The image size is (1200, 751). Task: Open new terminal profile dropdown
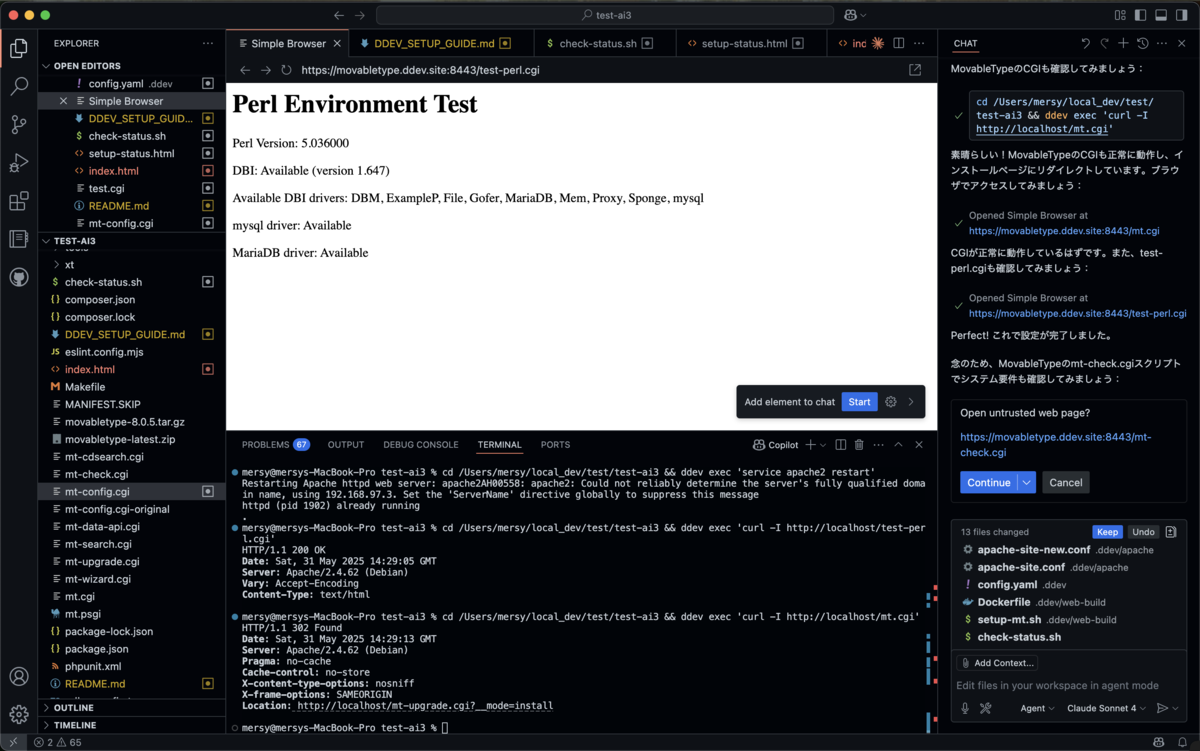823,445
